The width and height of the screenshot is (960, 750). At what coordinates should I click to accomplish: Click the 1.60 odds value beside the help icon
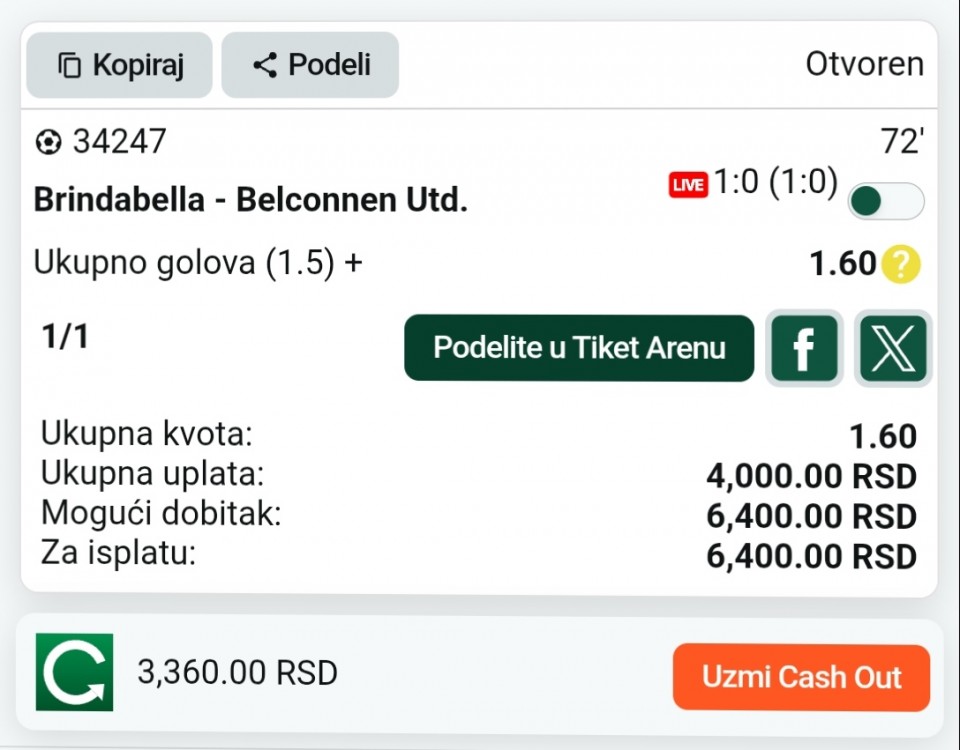(843, 264)
